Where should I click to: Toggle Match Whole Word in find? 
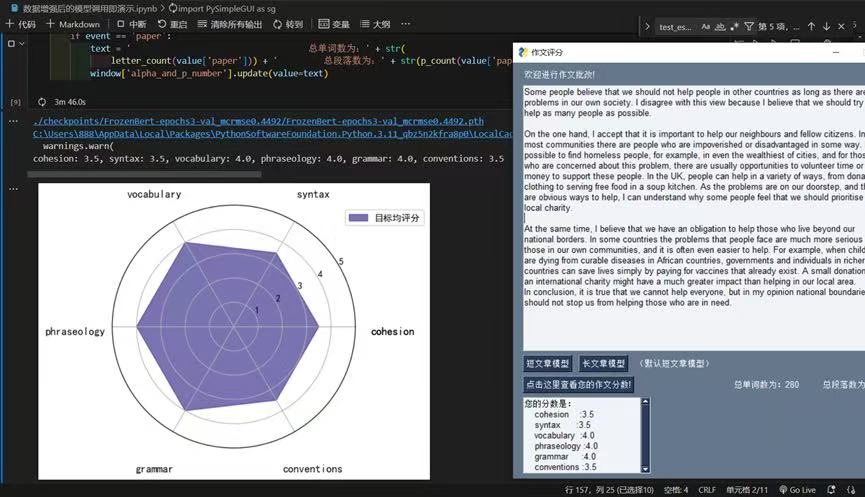tap(720, 26)
